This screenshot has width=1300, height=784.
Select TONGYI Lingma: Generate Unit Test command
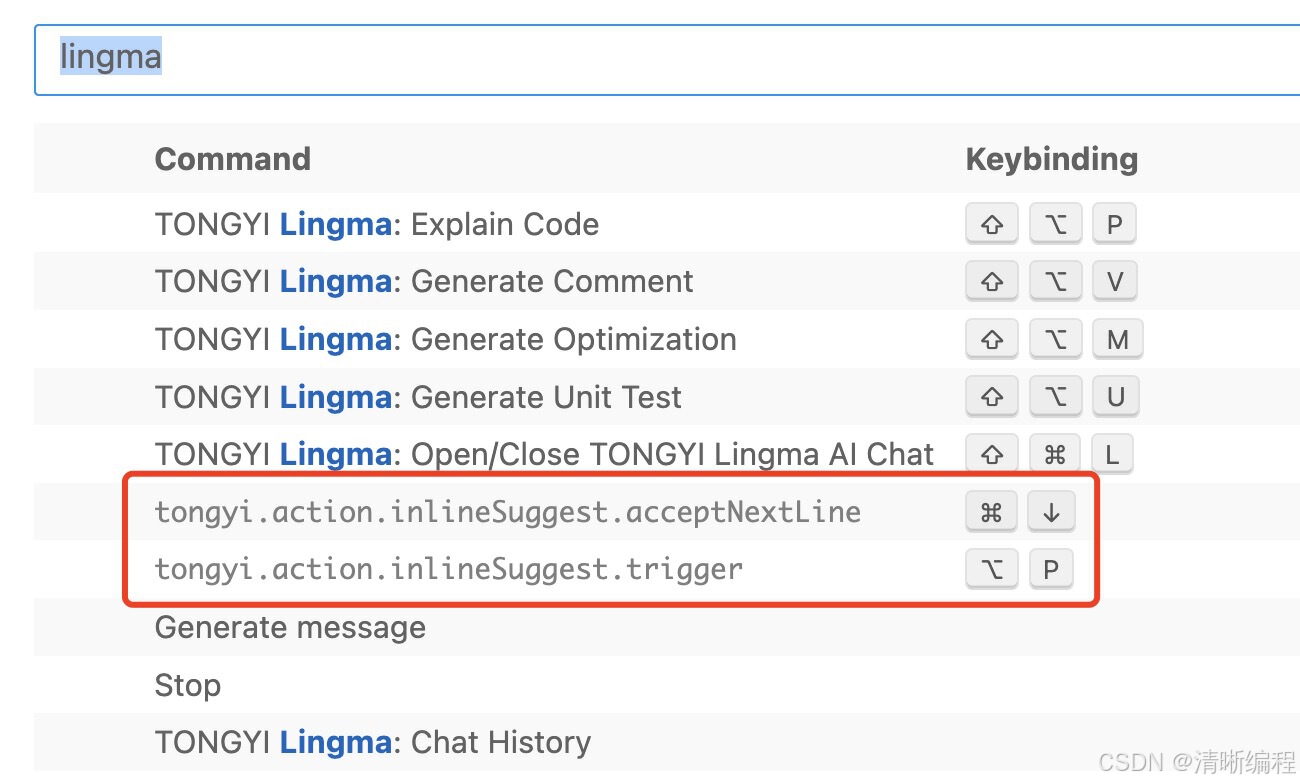418,398
